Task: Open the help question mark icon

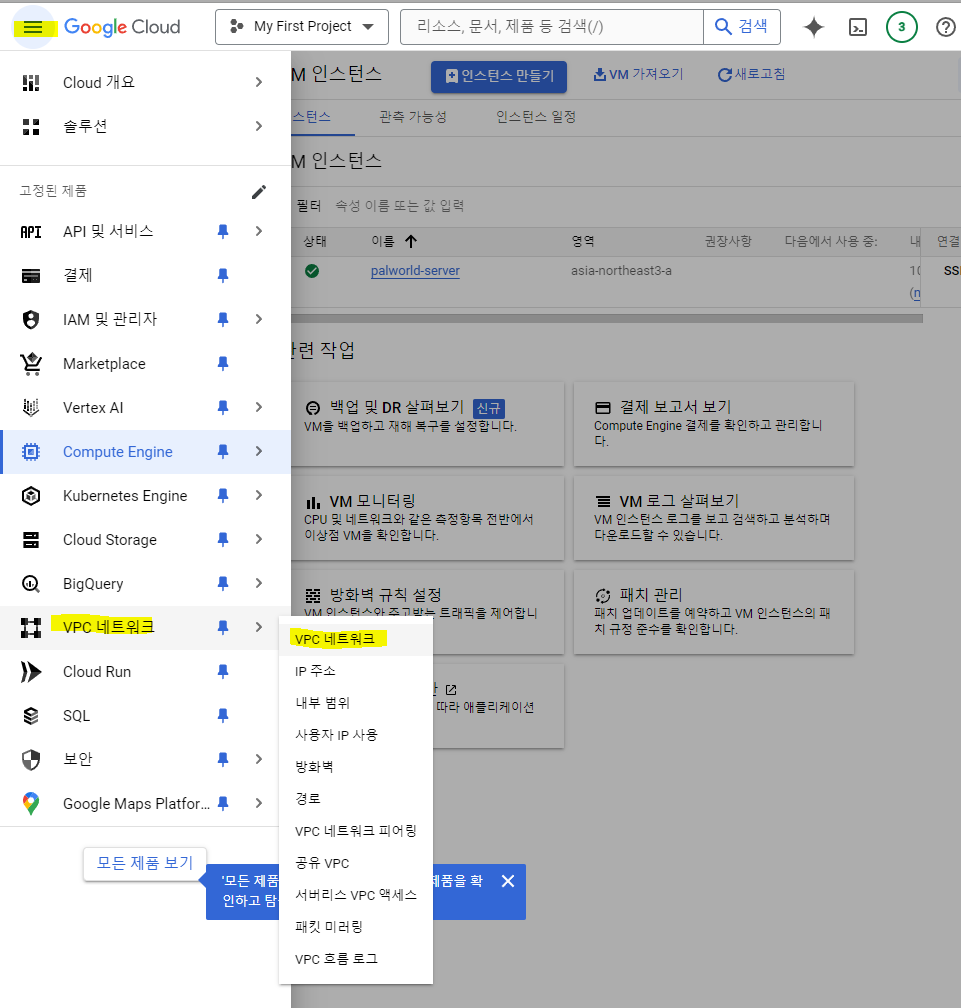Action: click(x=946, y=27)
